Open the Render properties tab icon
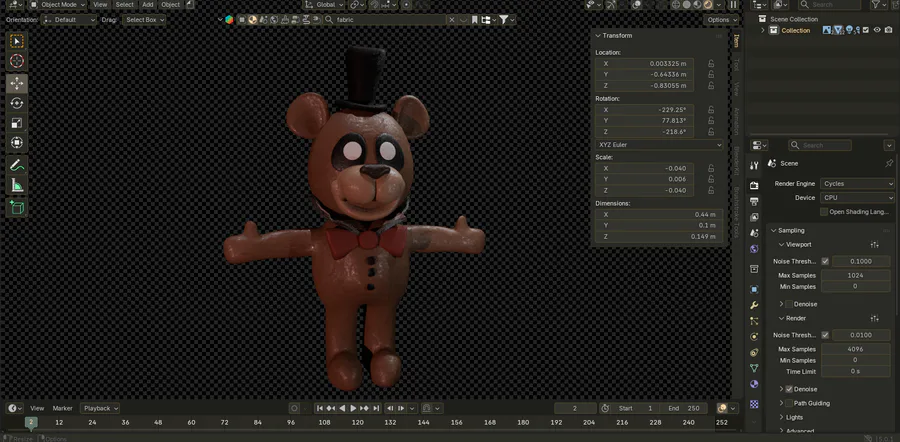 coord(754,185)
